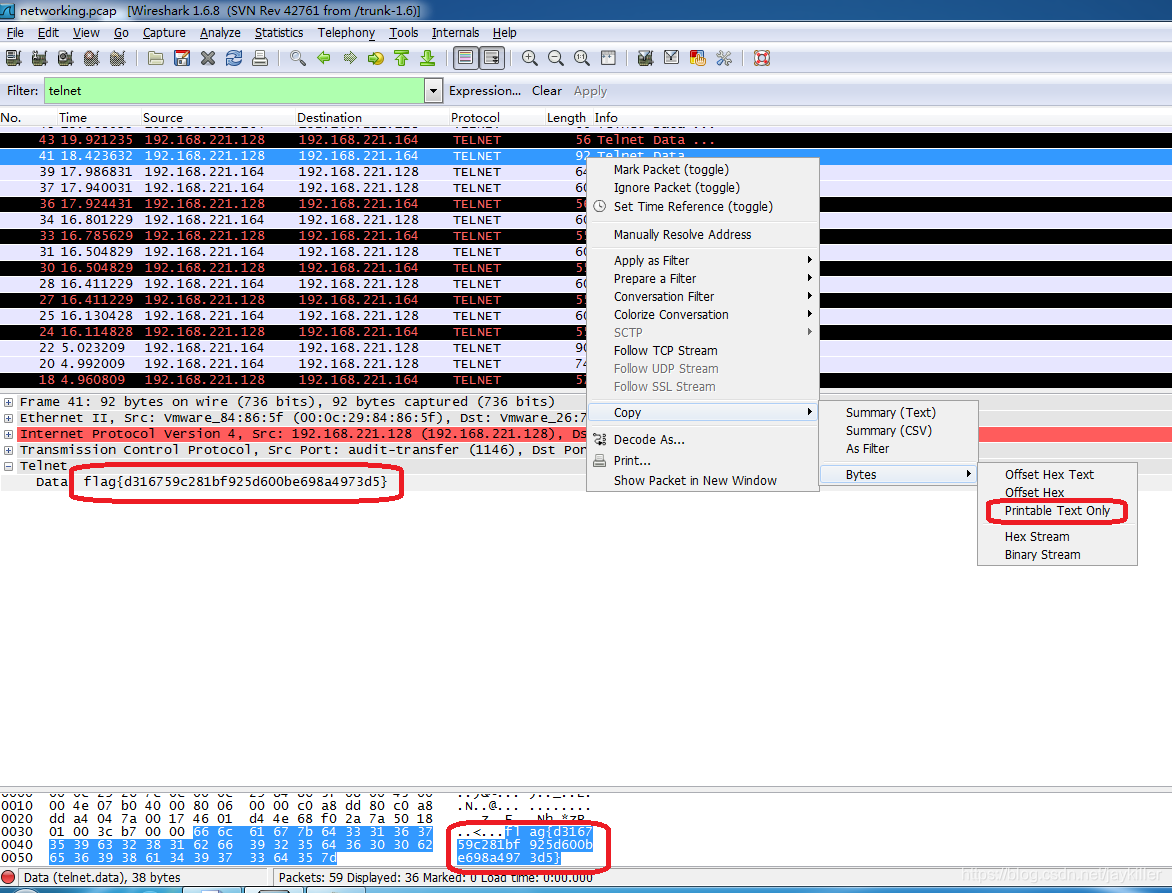1172x893 pixels.
Task: Open the Capture Options dialog
Action: tap(38, 57)
